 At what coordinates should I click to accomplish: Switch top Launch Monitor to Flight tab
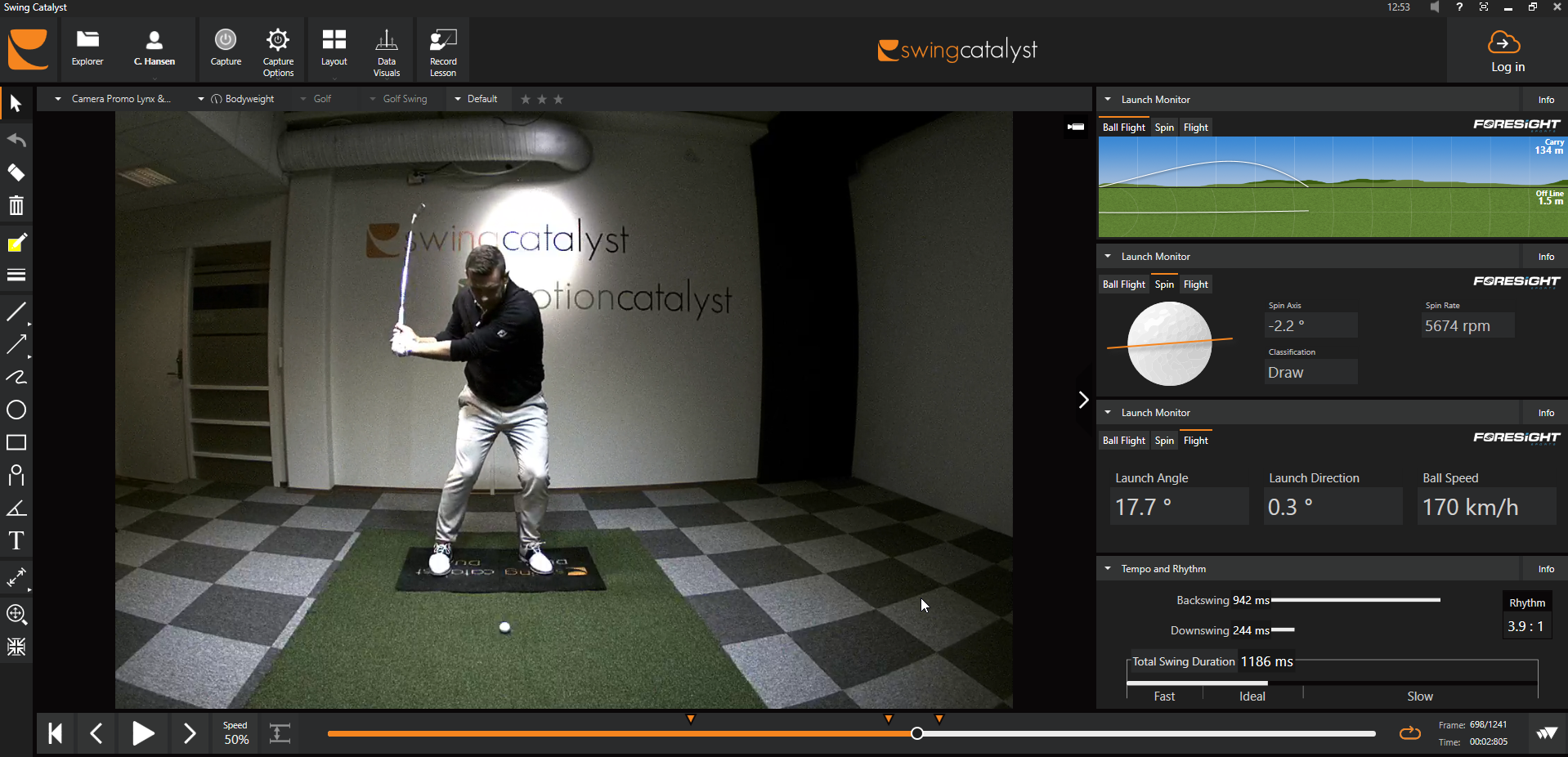pos(1195,128)
